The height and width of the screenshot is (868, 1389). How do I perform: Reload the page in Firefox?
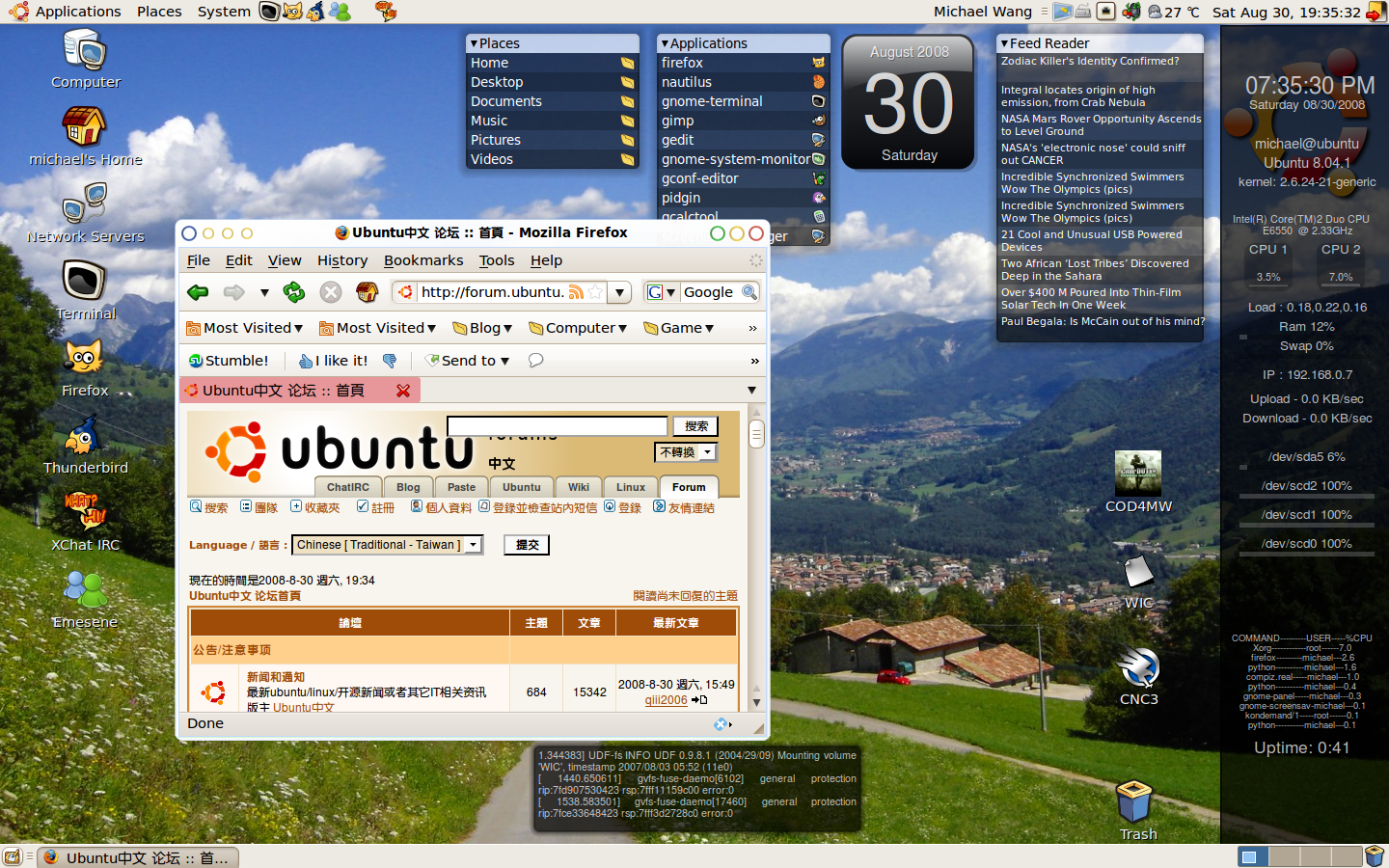294,292
